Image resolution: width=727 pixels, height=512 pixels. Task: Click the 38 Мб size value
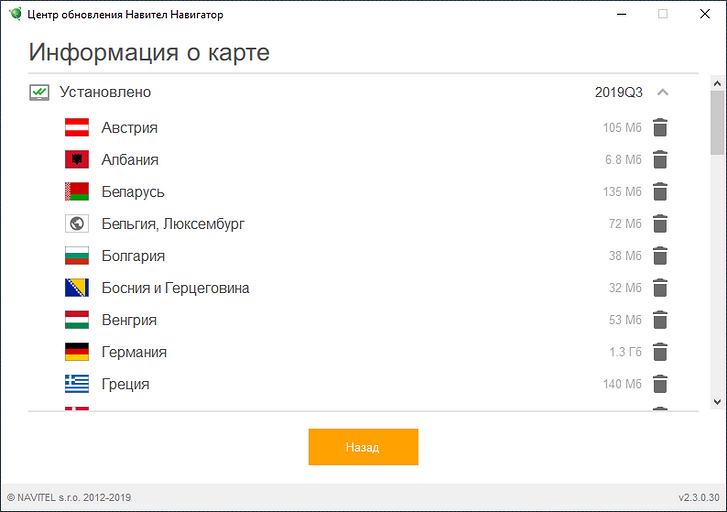click(625, 256)
